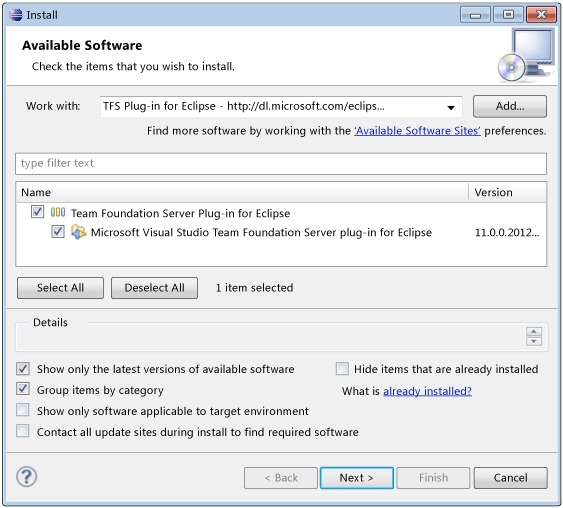Click the version value 11.0.0.2012...
563x508 pixels.
[507, 233]
